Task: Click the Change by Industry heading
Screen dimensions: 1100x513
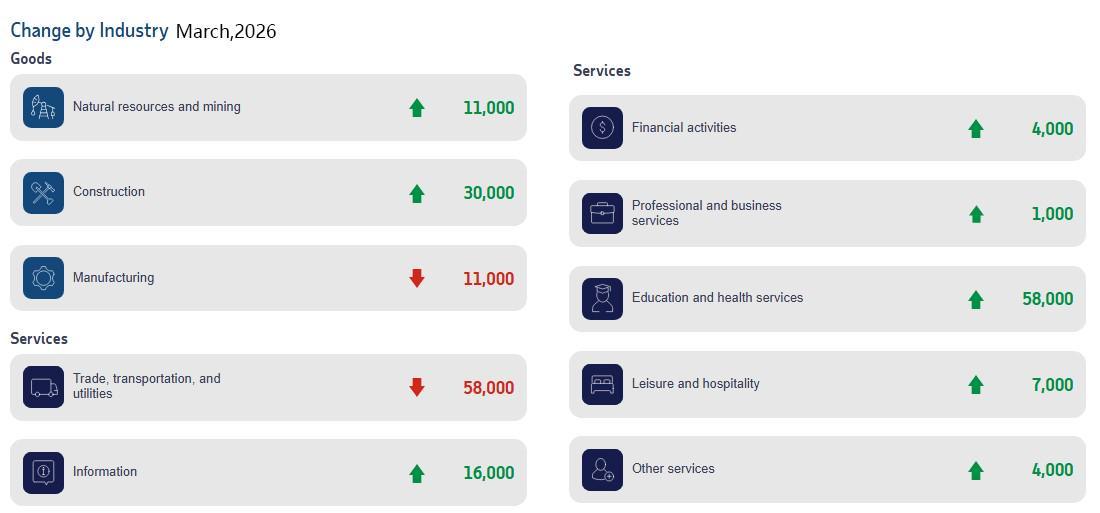Action: (x=89, y=30)
